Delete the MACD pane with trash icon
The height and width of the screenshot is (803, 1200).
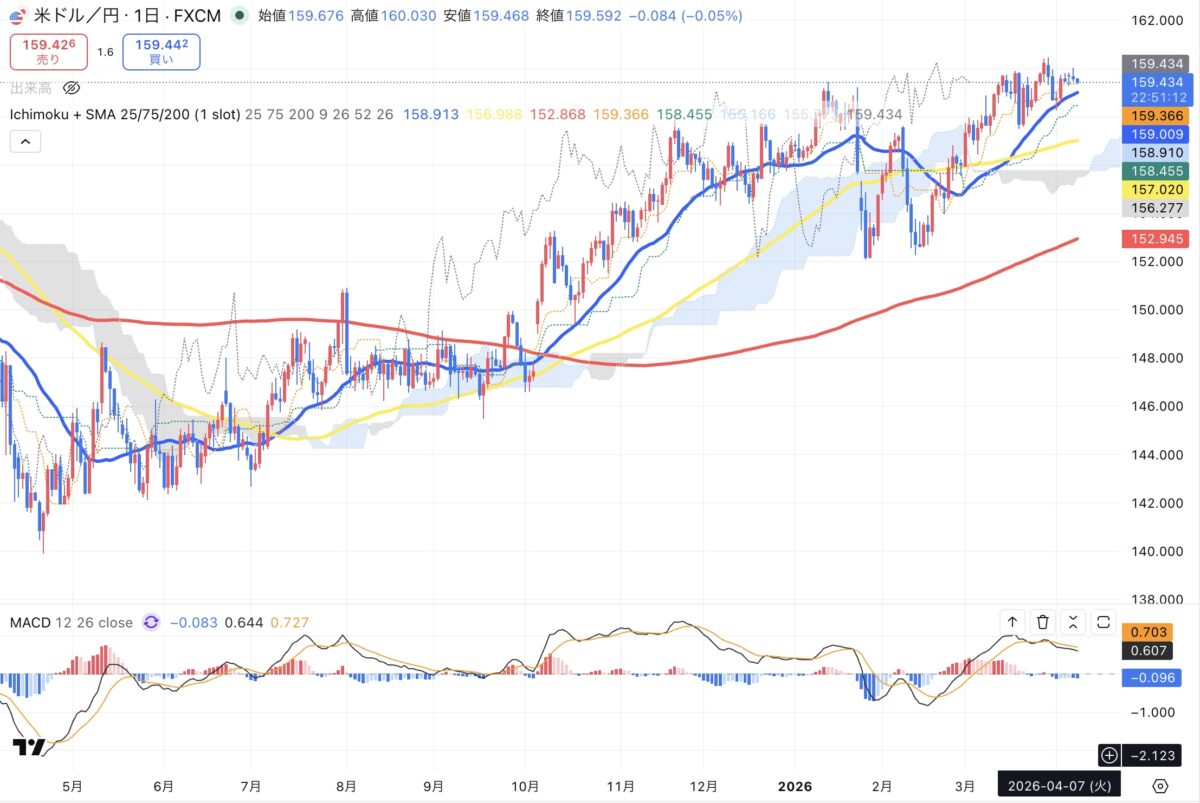1043,622
